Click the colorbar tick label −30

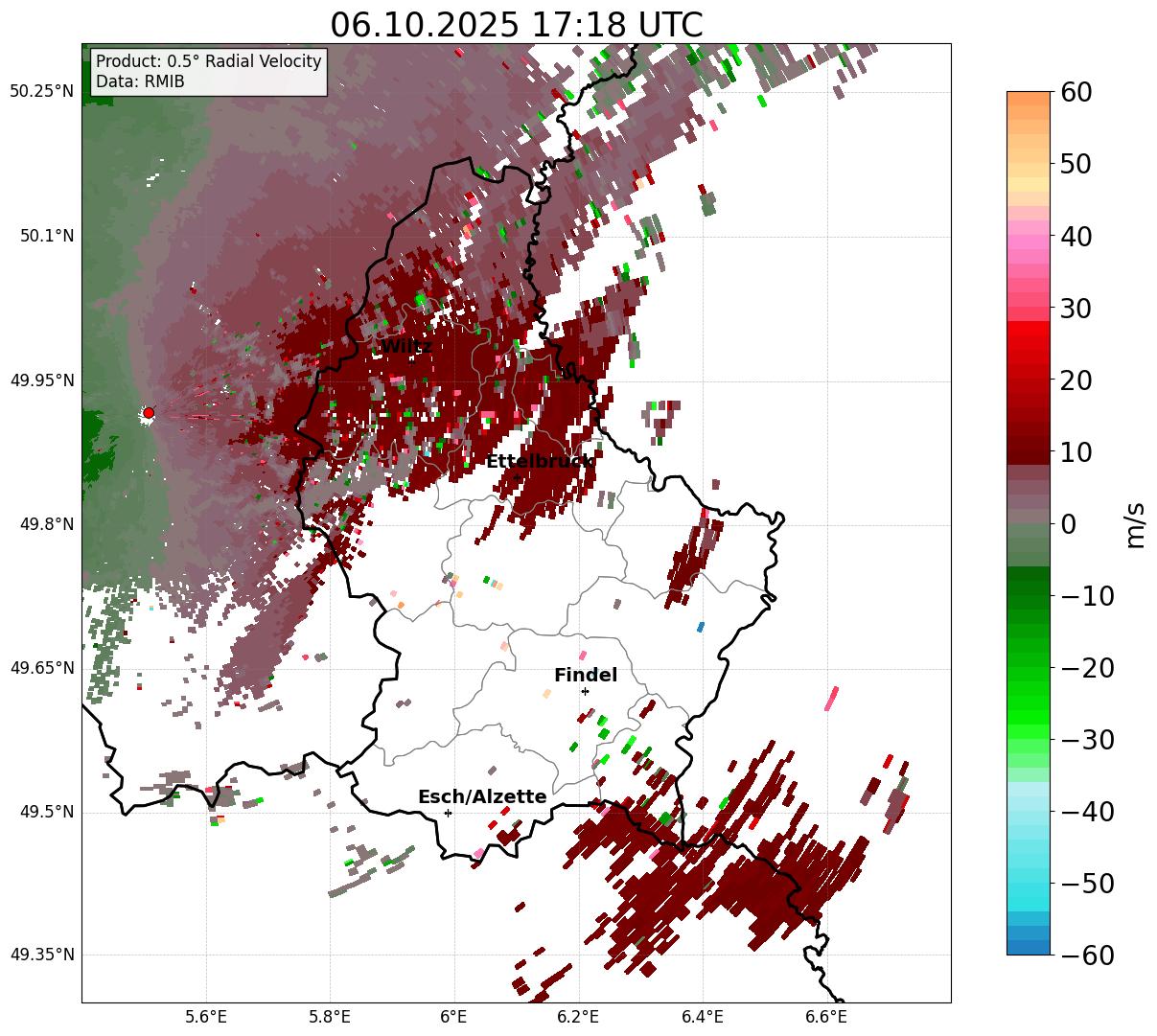[x=1087, y=739]
